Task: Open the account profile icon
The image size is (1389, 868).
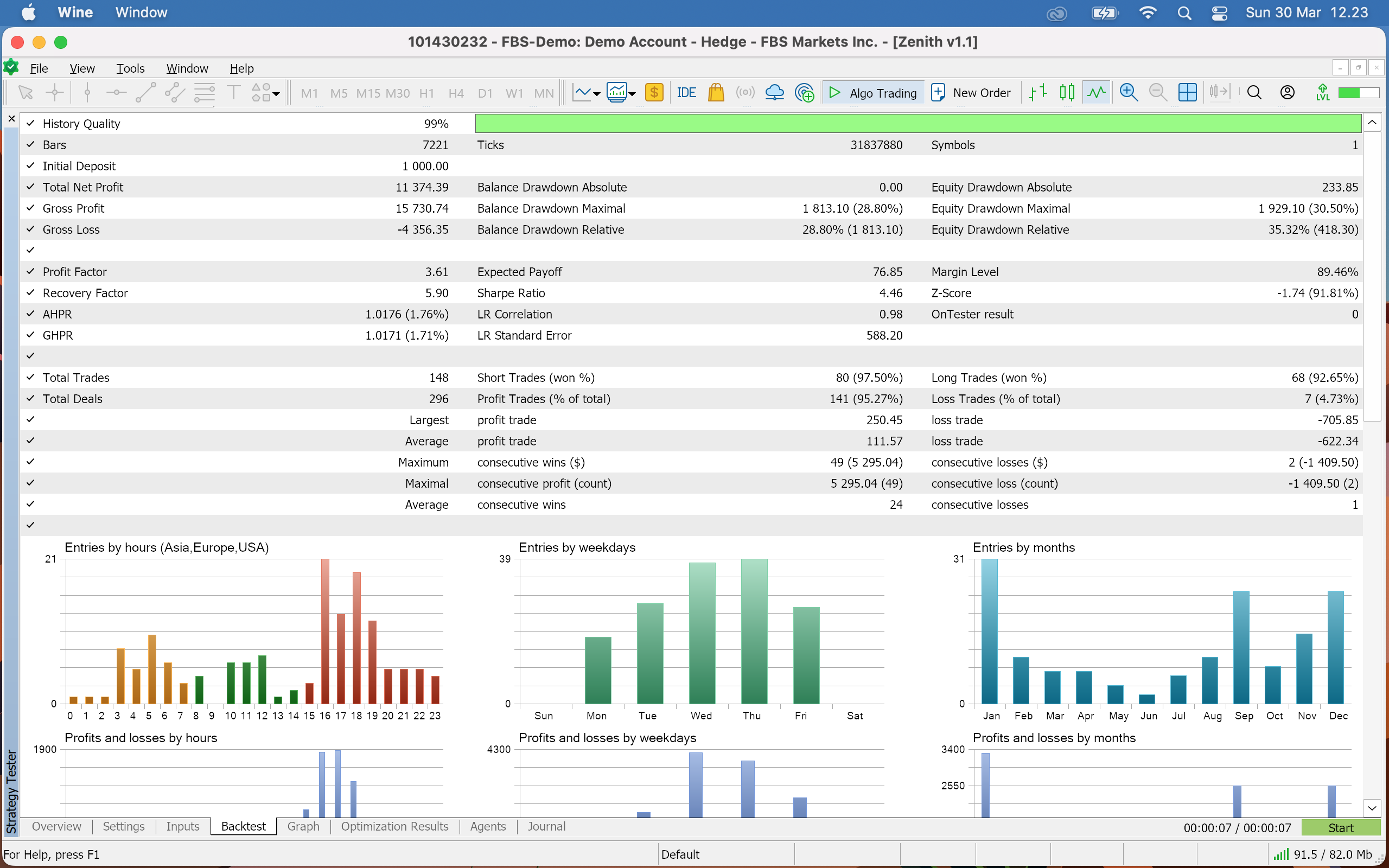Action: (1288, 92)
